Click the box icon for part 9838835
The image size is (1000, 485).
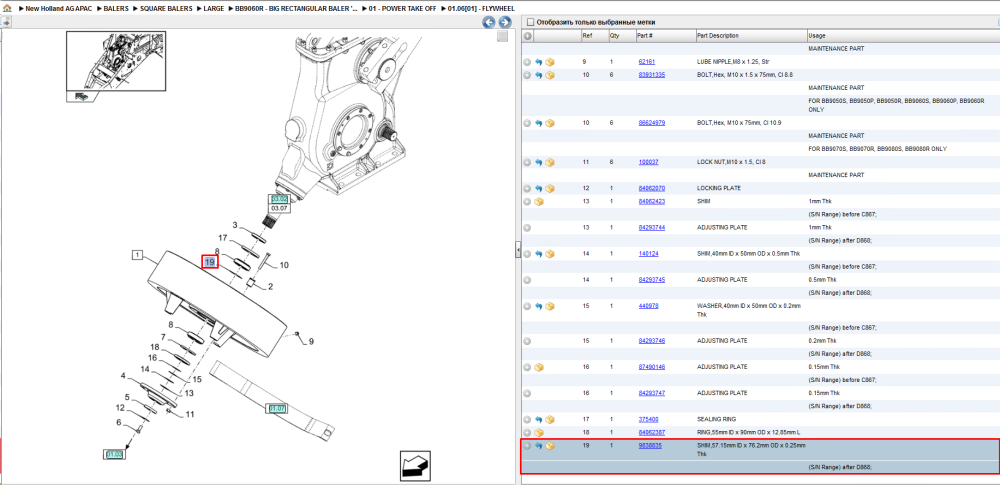click(x=550, y=445)
